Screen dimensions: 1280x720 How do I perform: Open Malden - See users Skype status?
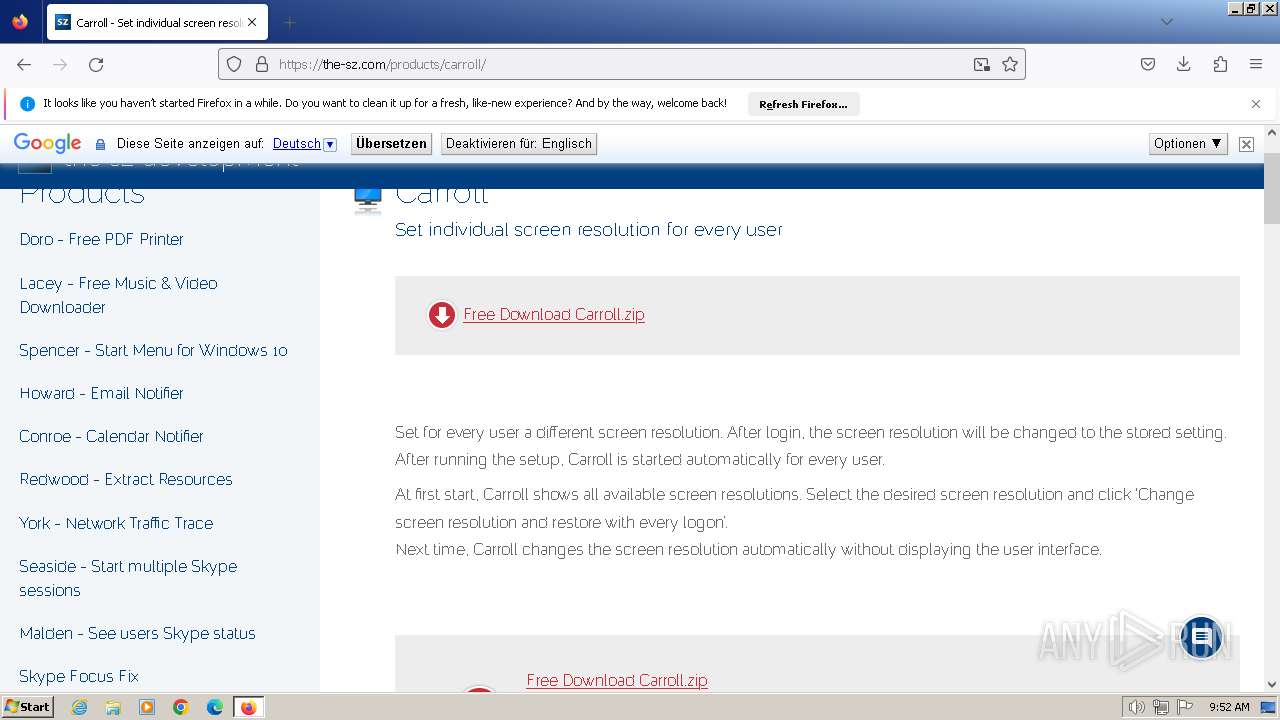138,633
